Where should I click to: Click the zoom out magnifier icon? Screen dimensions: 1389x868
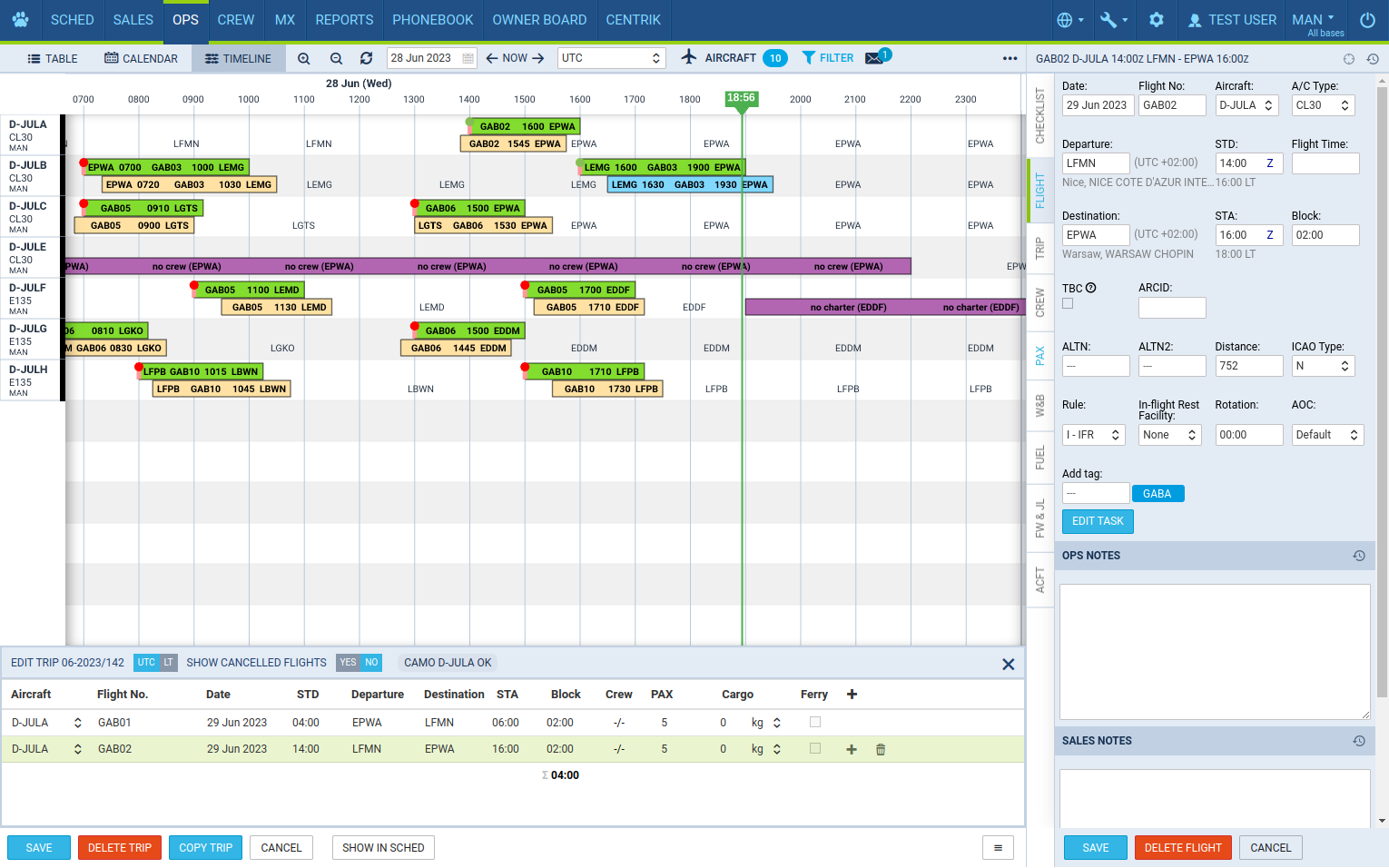coord(336,58)
